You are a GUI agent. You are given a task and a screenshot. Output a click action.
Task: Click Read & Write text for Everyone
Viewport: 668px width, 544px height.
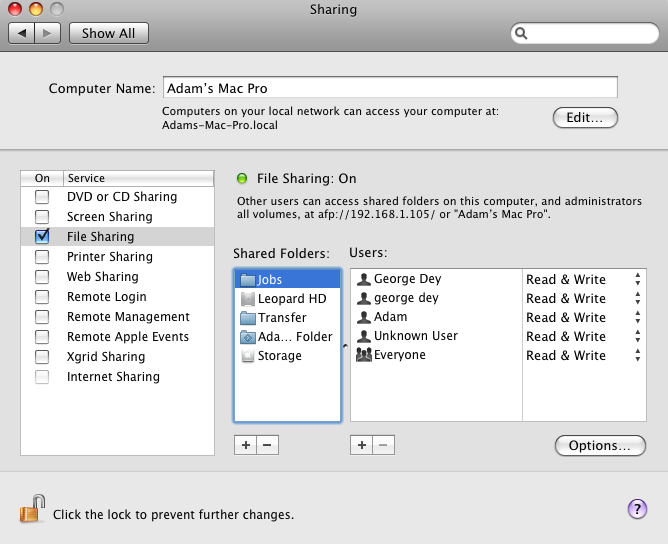coord(566,355)
